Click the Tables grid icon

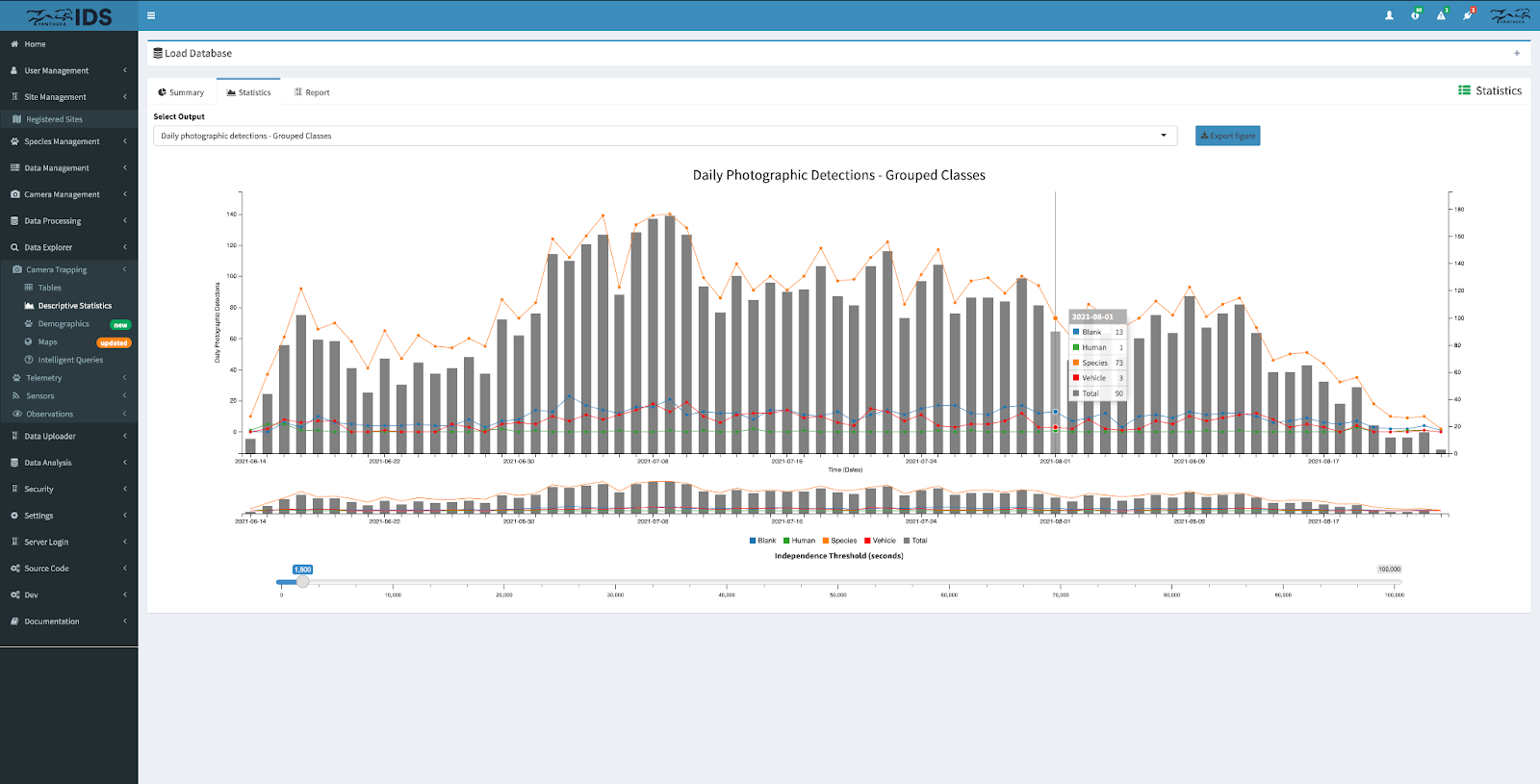[x=29, y=288]
